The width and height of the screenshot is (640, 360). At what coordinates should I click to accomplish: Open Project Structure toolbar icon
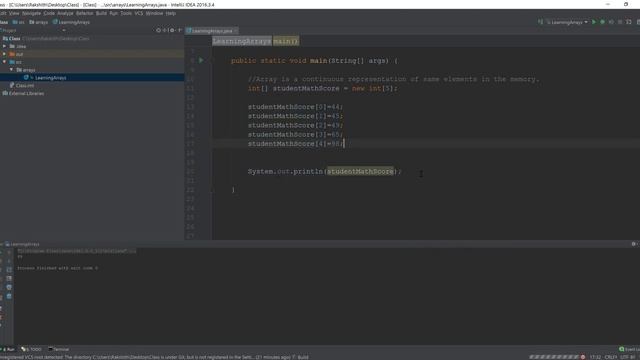[x=629, y=22]
